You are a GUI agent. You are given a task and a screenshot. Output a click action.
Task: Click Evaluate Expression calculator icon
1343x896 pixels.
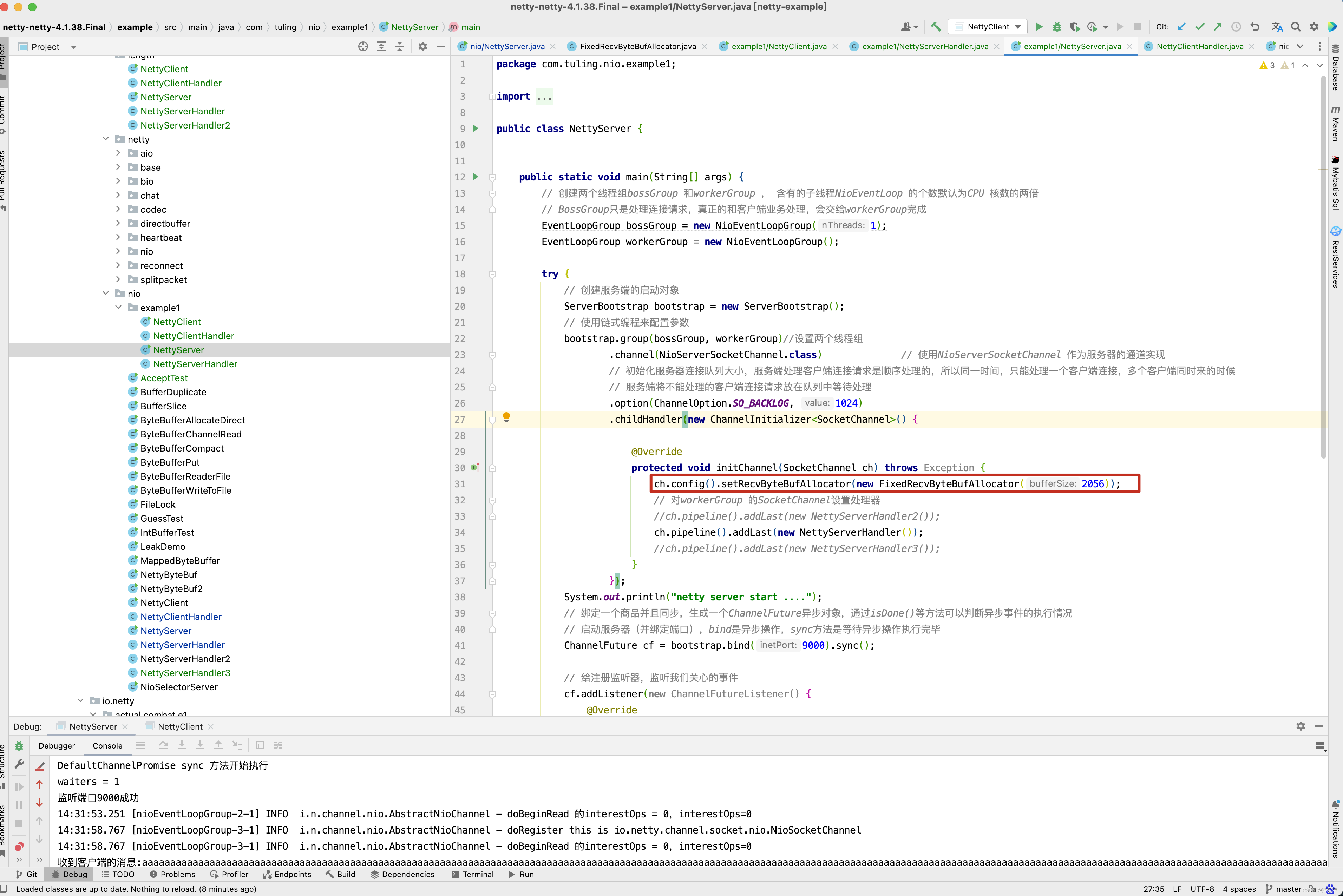[260, 745]
